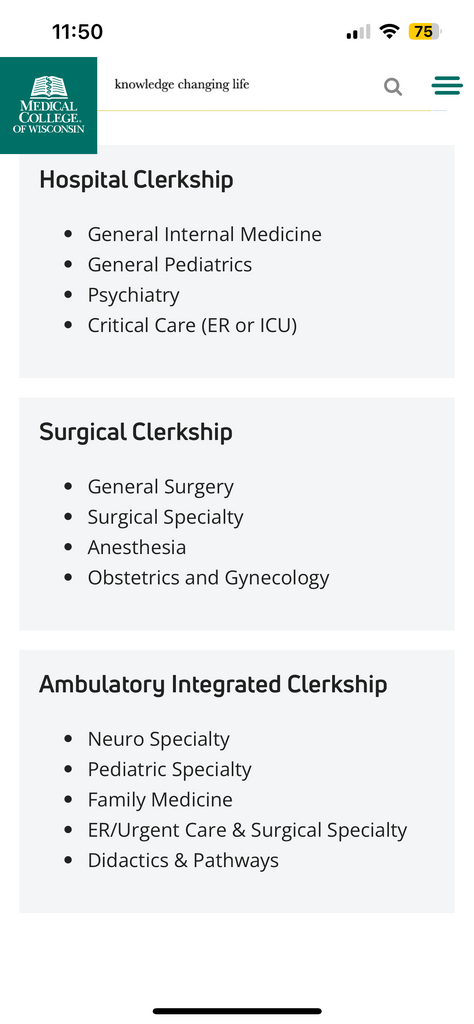
Task: Tap the 11:50 clock in status bar
Action: pos(78,31)
